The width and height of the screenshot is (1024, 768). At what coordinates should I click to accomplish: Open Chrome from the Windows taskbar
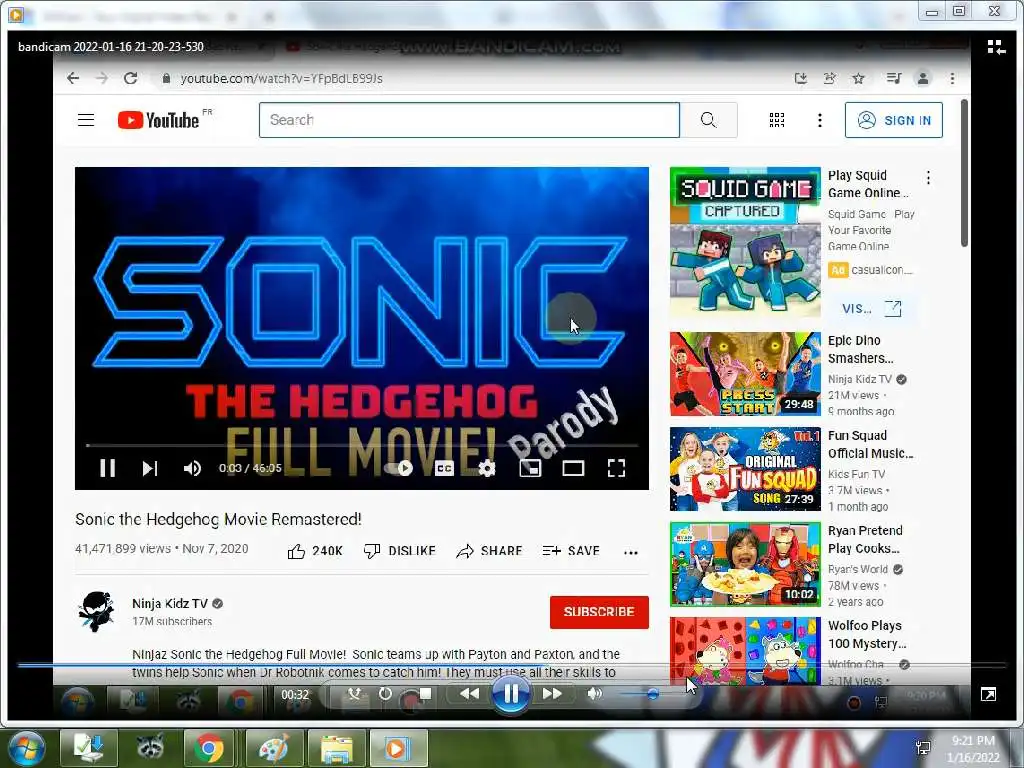point(208,748)
